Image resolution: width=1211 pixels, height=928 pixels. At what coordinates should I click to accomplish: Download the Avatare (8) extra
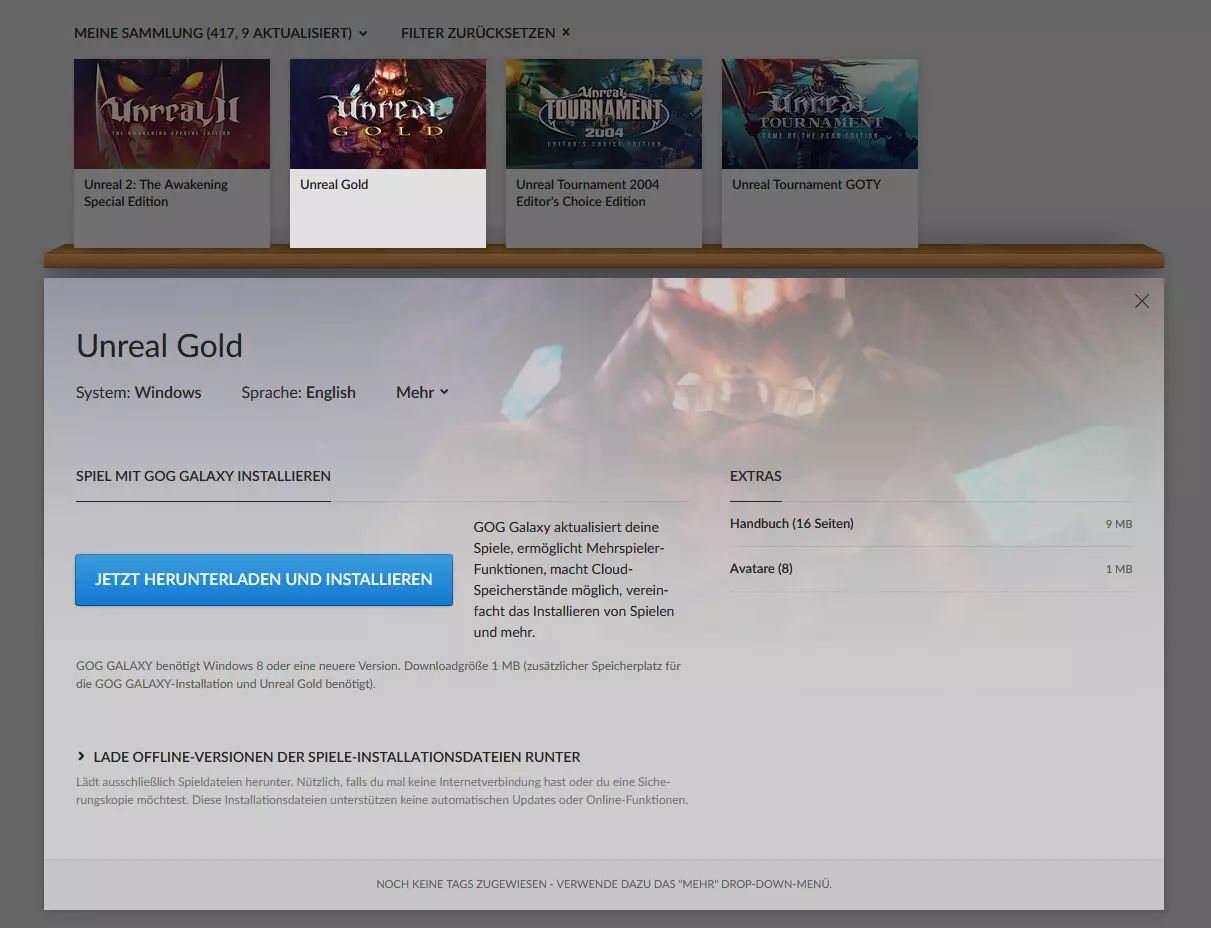[931, 569]
